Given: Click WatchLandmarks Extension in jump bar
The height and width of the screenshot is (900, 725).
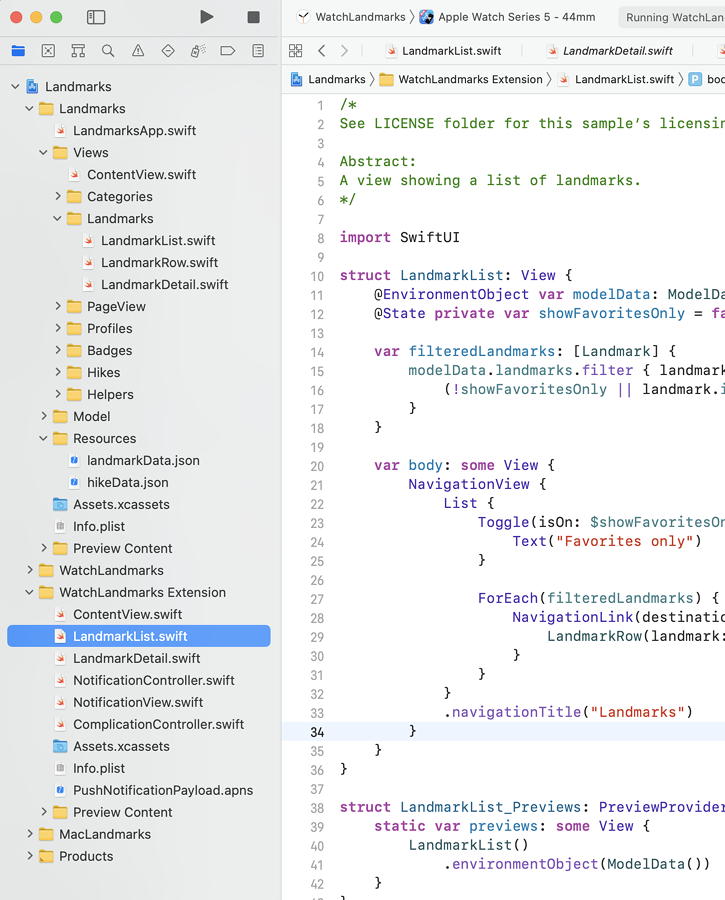Looking at the screenshot, I should (462, 79).
